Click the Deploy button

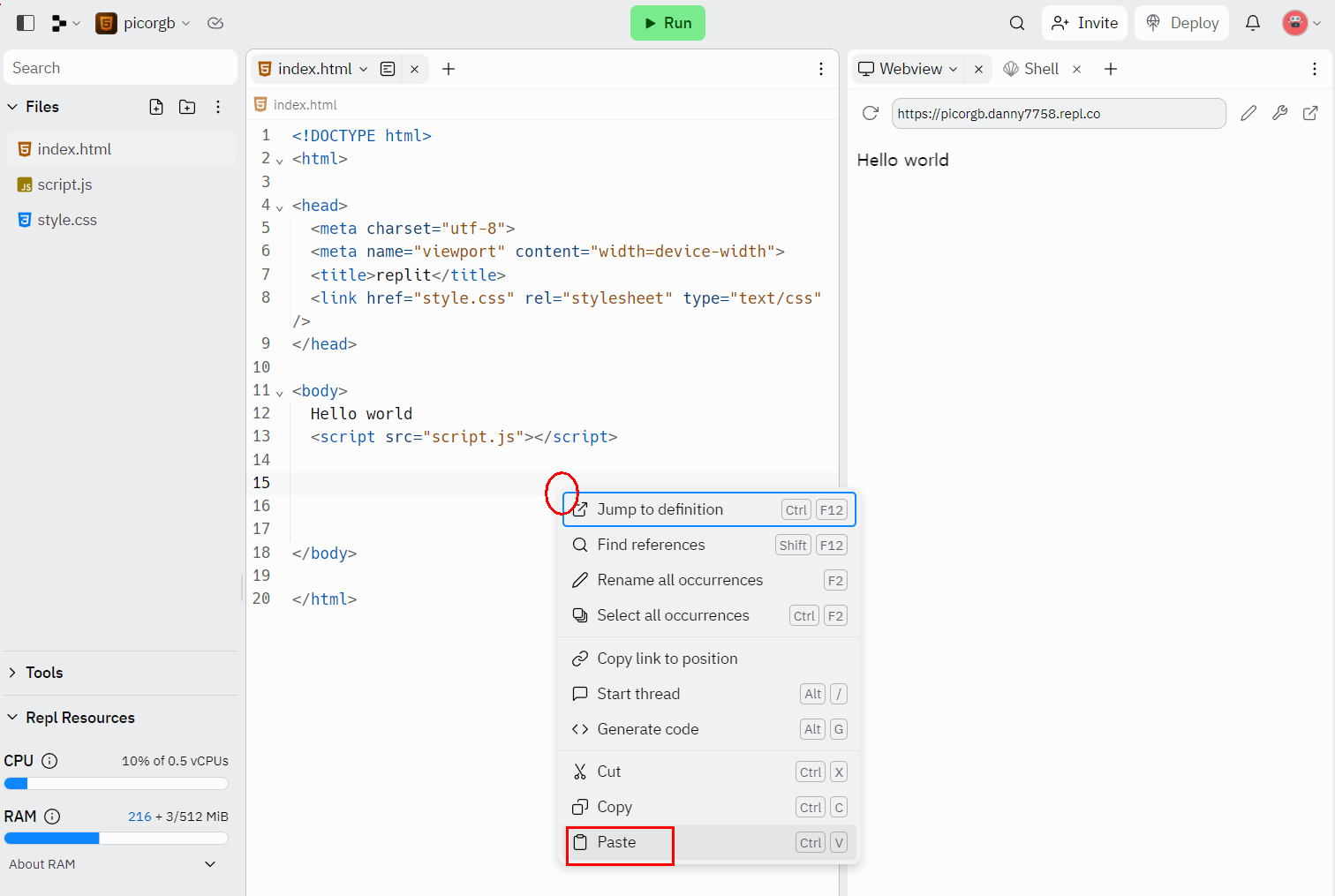click(1181, 23)
